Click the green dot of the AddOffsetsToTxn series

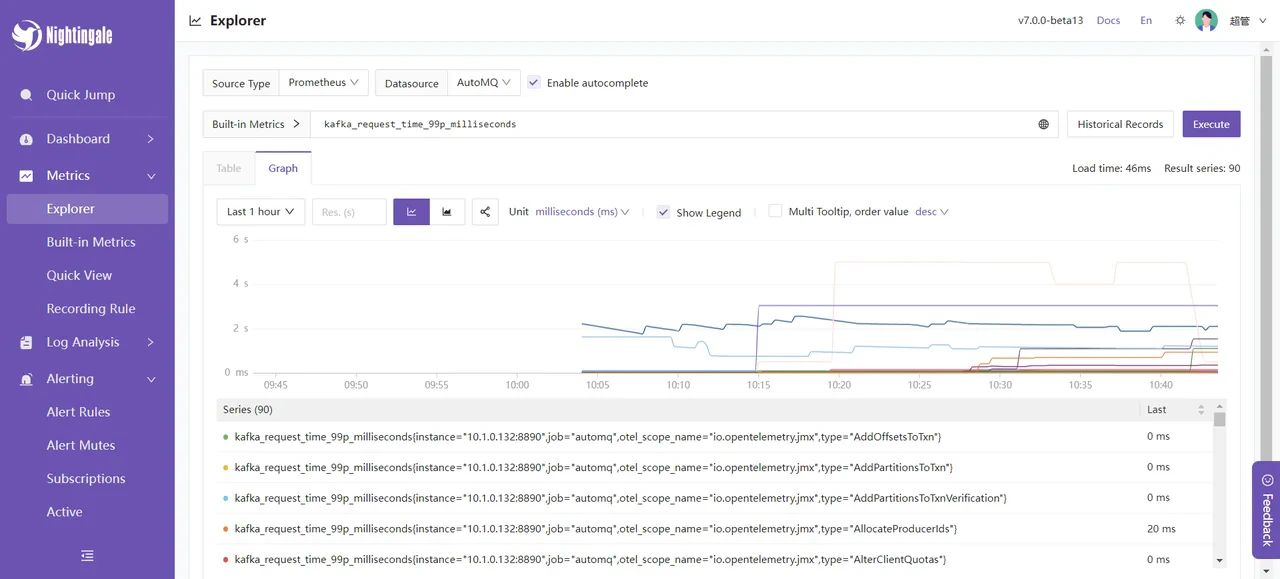226,436
